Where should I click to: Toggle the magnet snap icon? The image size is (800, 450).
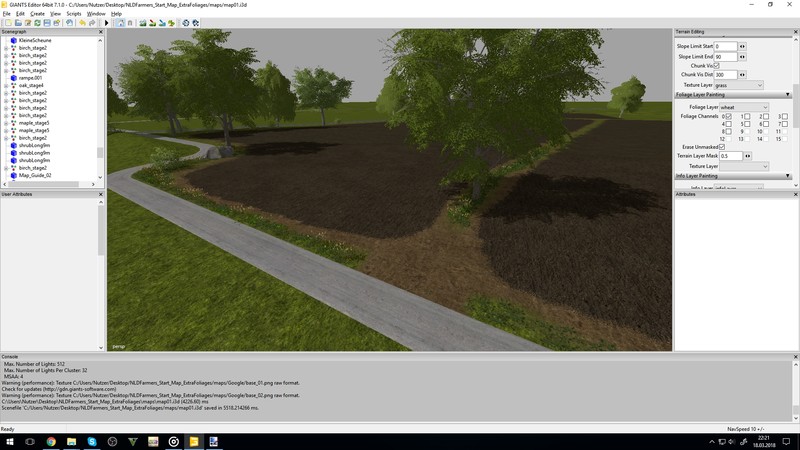click(130, 23)
